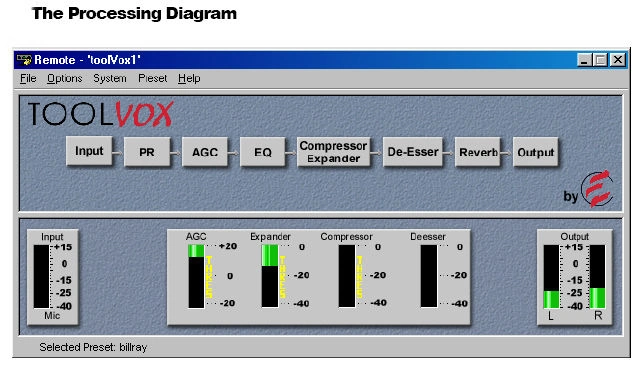Open the Compressor Expander block

coord(333,152)
